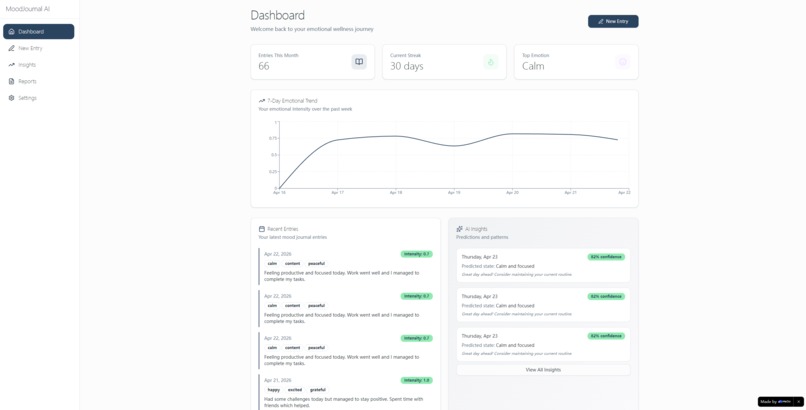Open View All Insights

click(x=543, y=370)
